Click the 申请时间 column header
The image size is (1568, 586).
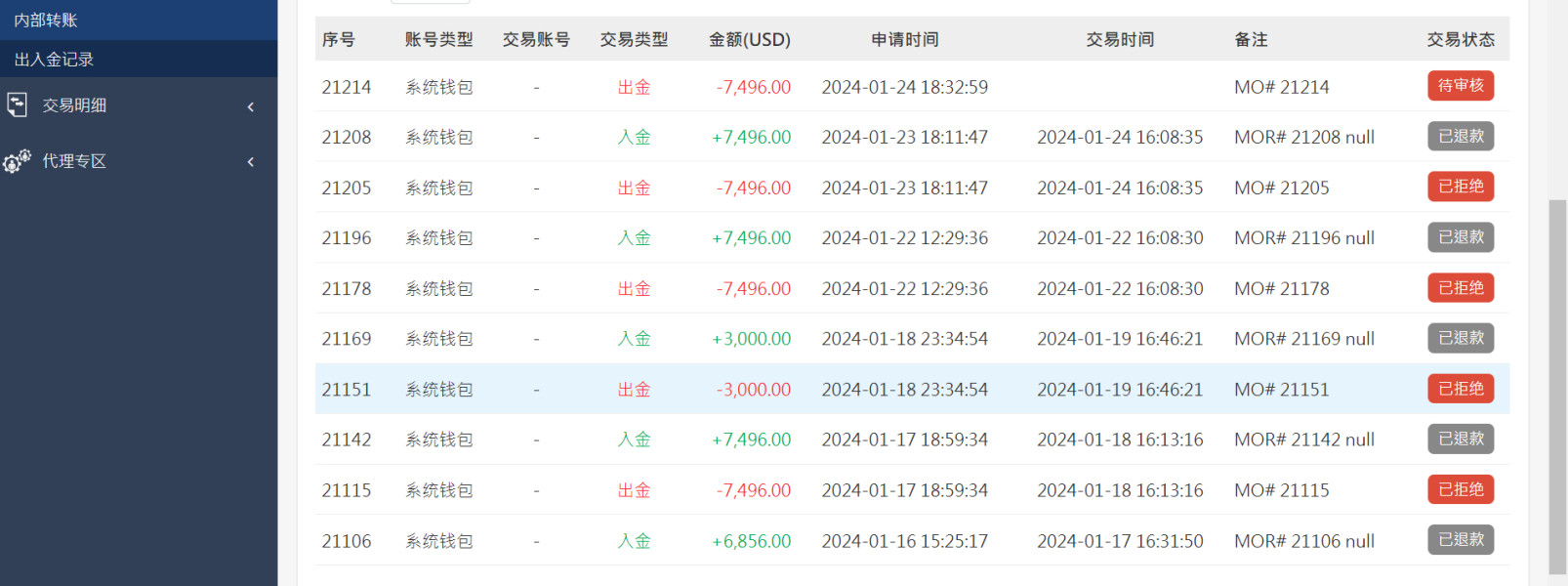[905, 40]
